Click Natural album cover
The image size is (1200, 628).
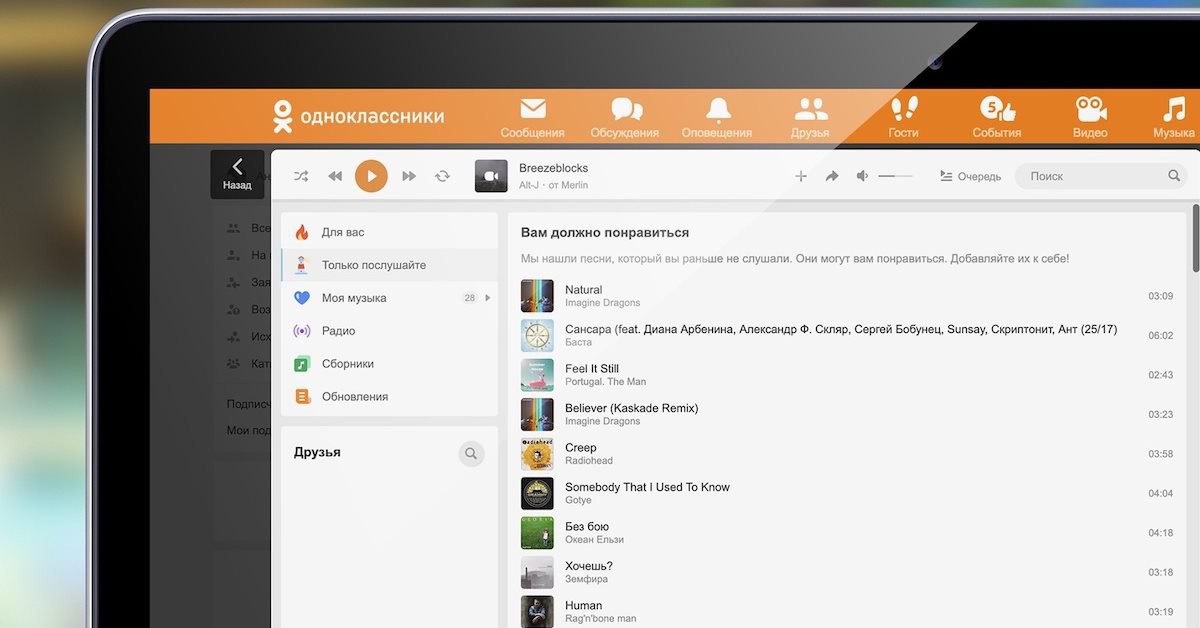click(x=537, y=296)
